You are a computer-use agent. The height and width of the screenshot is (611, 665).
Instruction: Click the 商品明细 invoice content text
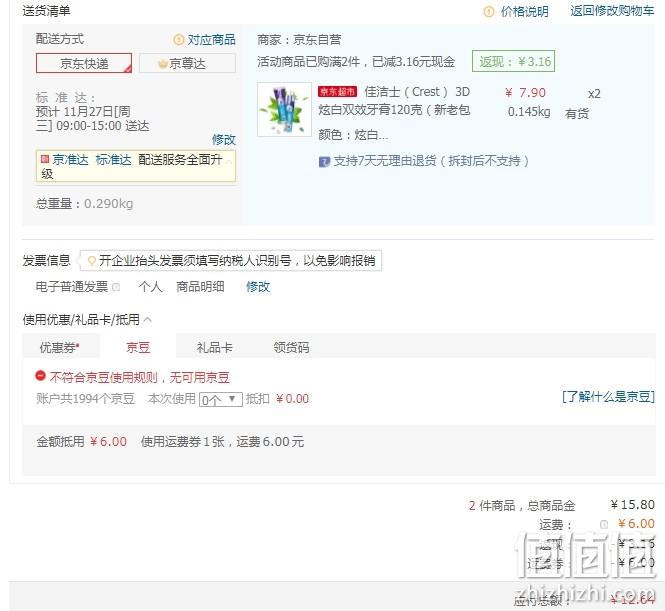coord(200,287)
